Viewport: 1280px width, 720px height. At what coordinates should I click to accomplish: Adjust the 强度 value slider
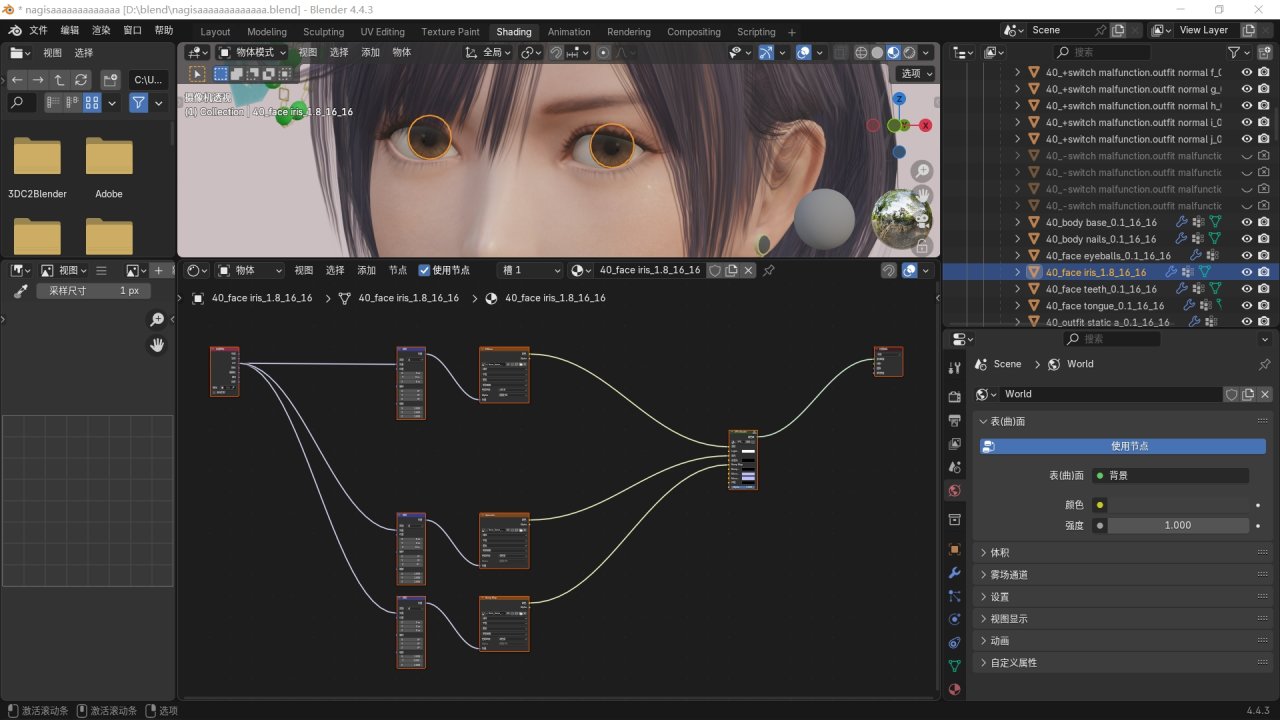click(x=1177, y=525)
